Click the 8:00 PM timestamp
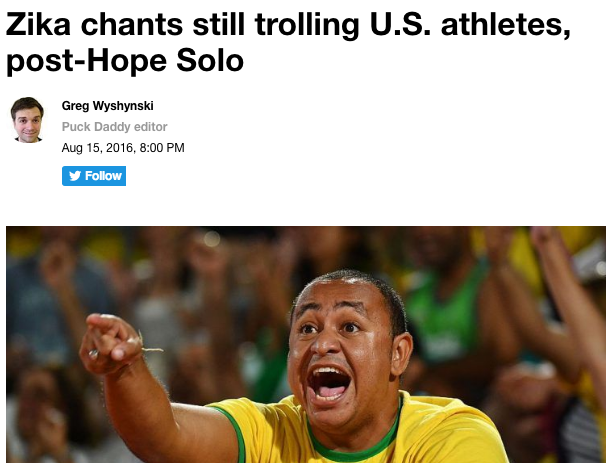 tap(162, 148)
